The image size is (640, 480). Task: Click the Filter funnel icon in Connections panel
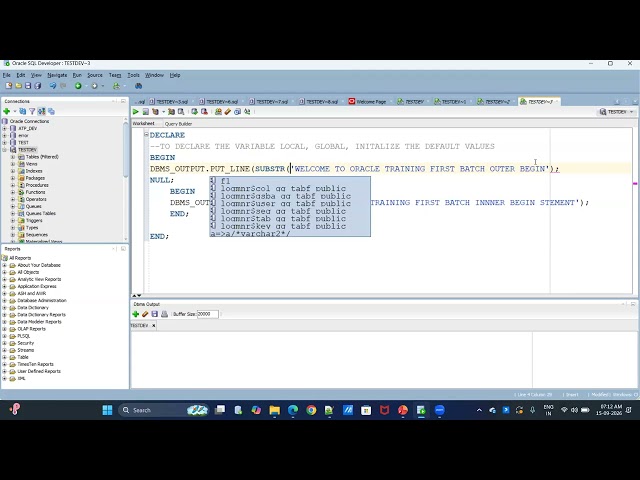pyautogui.click(x=32, y=111)
